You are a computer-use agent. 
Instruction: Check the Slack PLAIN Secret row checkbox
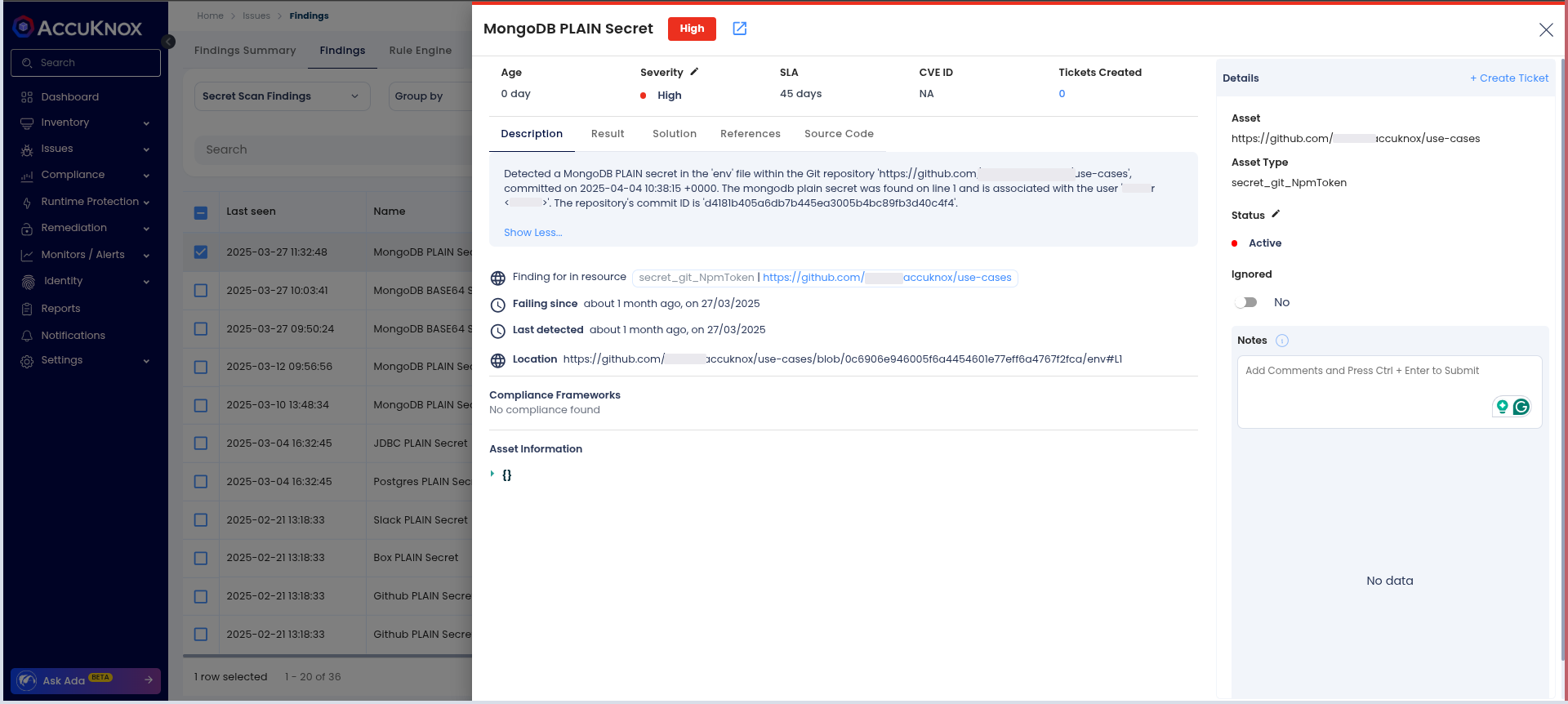201,520
